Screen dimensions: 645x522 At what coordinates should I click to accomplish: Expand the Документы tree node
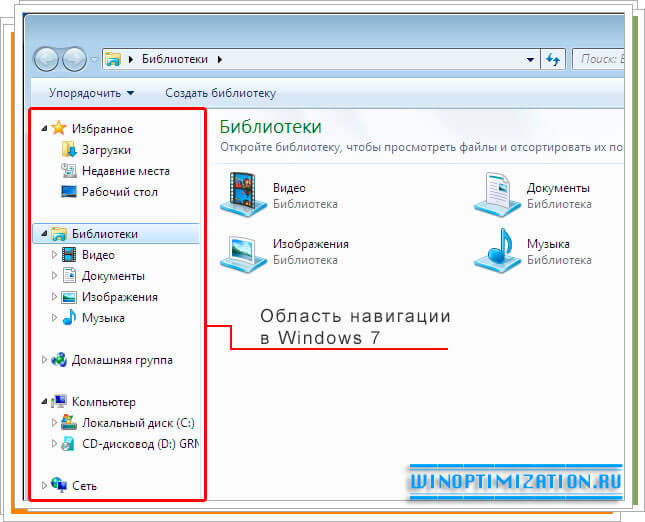(54, 276)
